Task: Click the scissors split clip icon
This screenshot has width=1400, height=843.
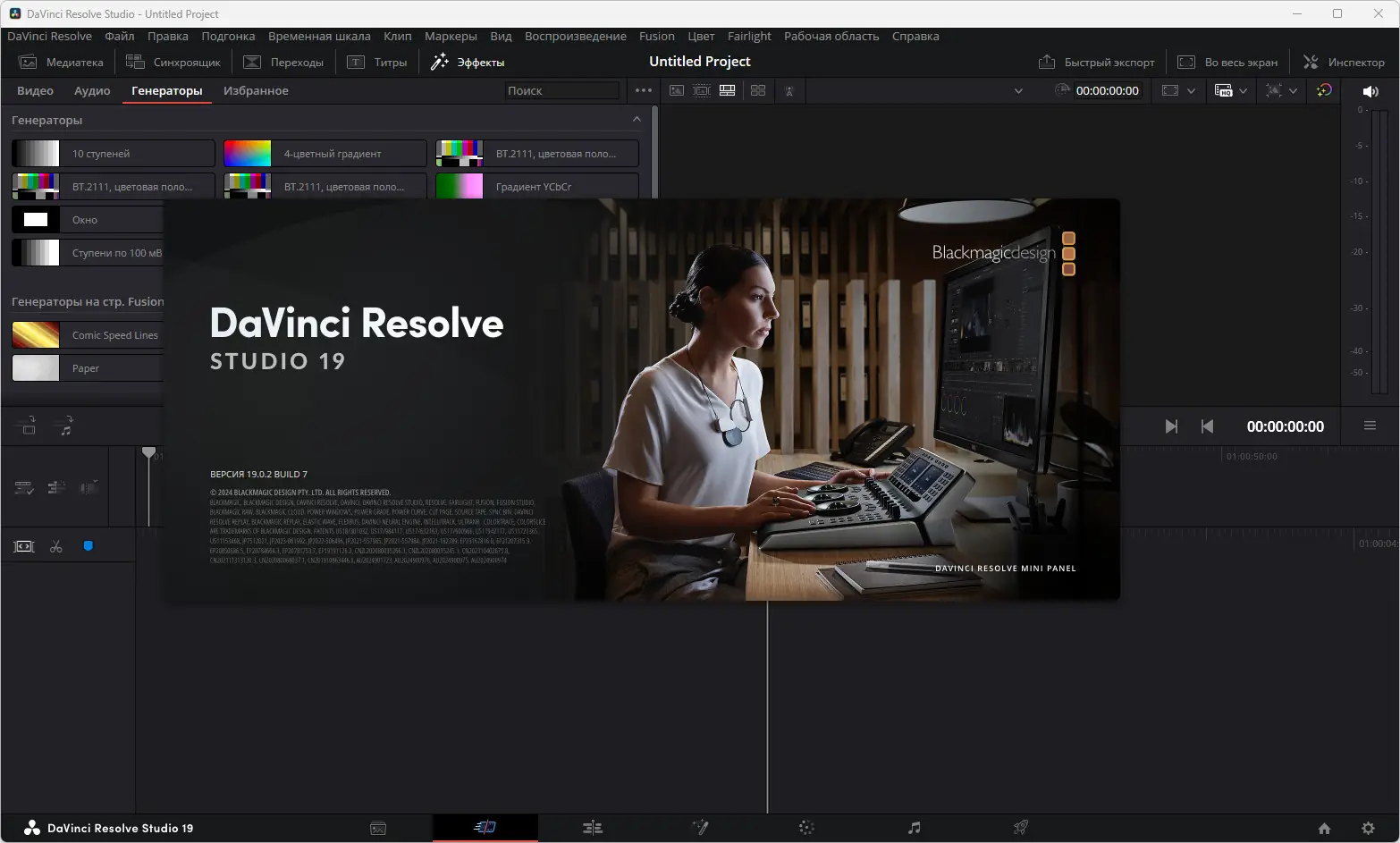Action: (x=56, y=546)
